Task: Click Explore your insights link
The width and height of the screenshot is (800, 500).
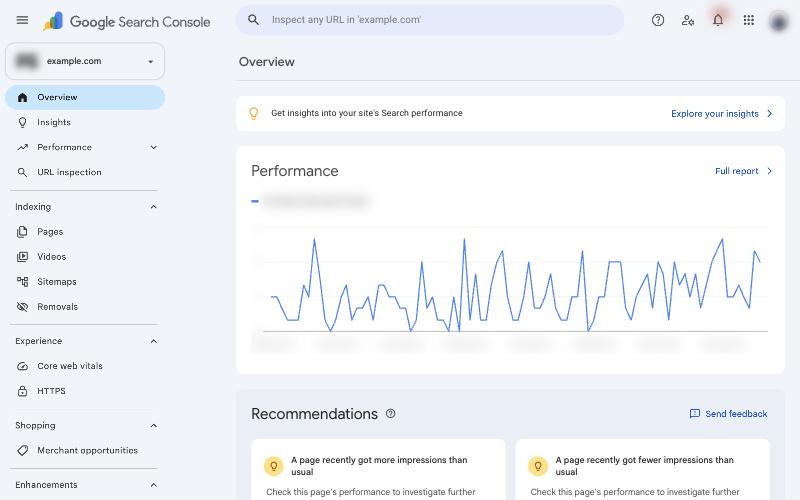Action: tap(721, 113)
